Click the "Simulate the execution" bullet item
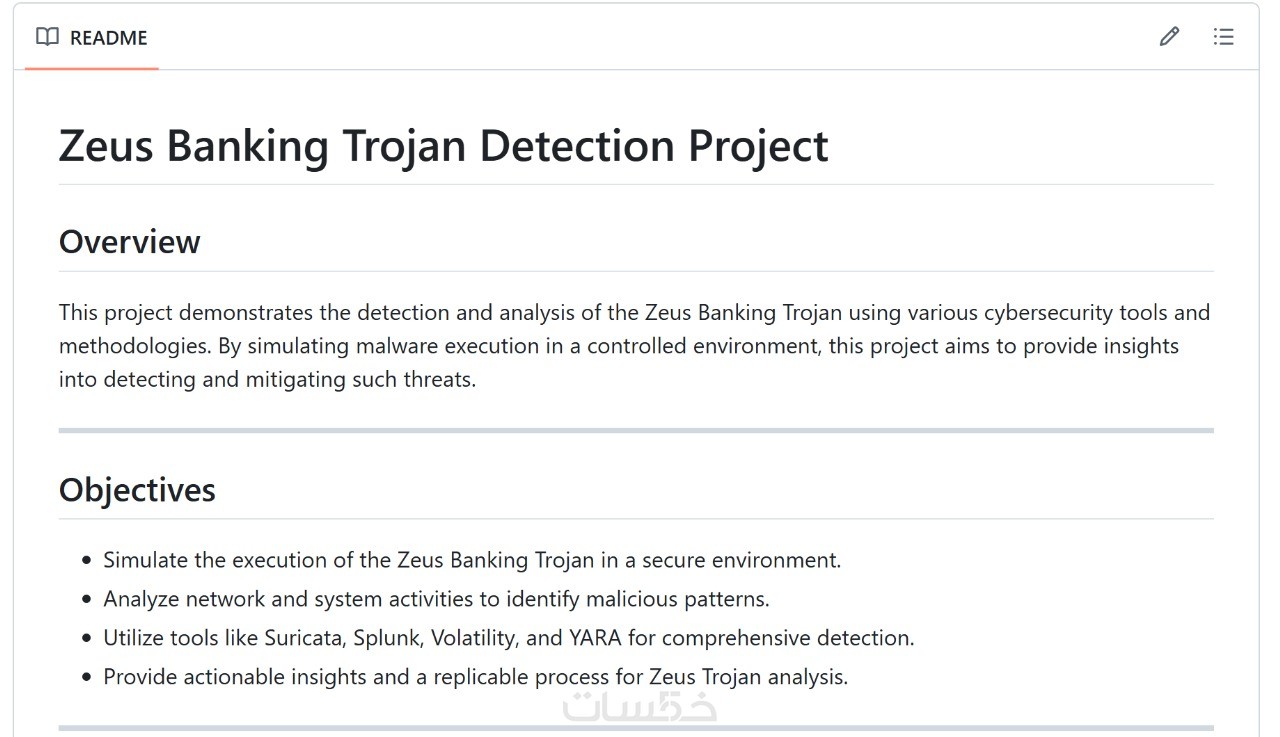The width and height of the screenshot is (1280, 737). (x=472, y=560)
